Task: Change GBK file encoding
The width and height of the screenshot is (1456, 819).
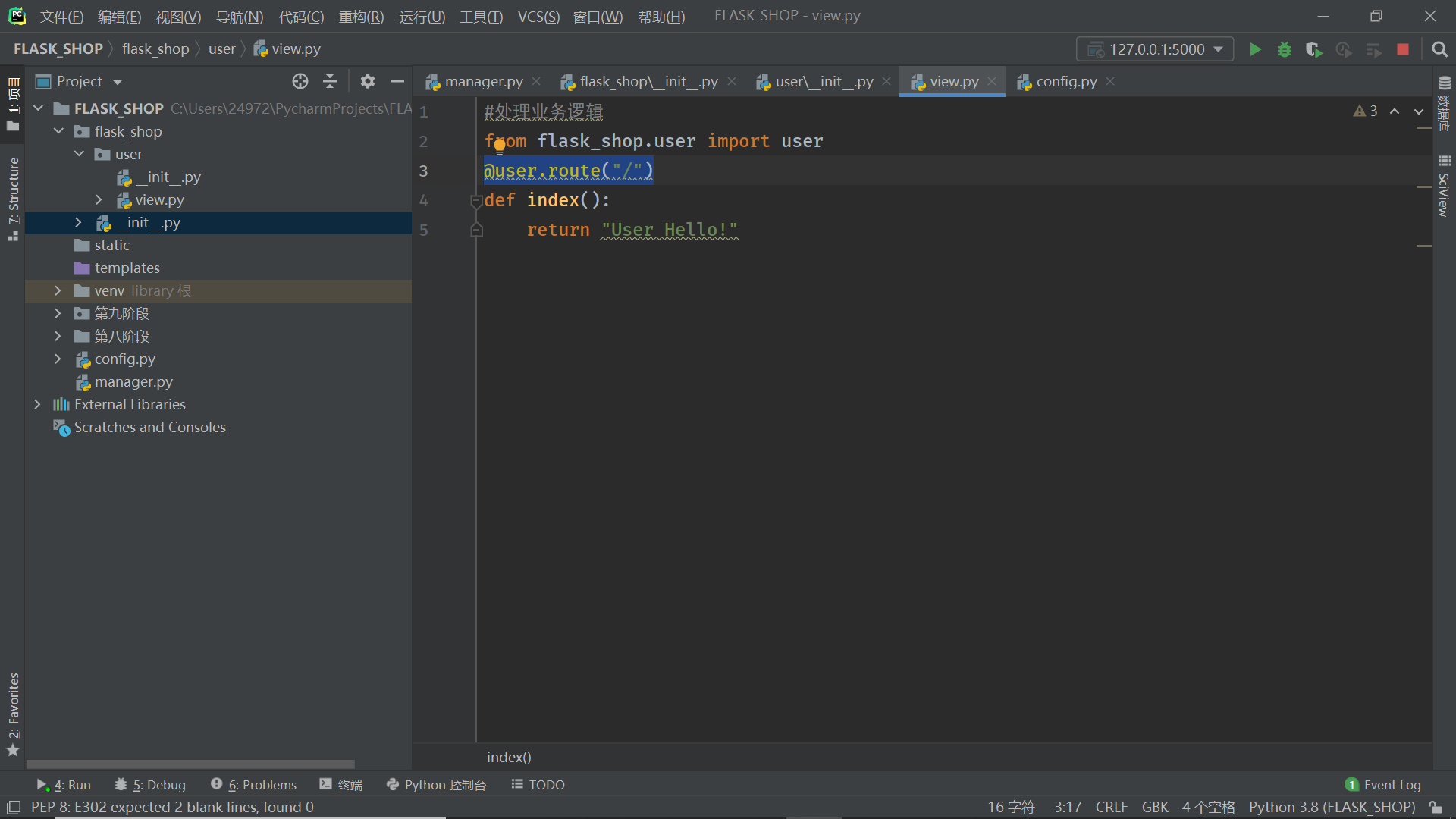Action: 1155,808
